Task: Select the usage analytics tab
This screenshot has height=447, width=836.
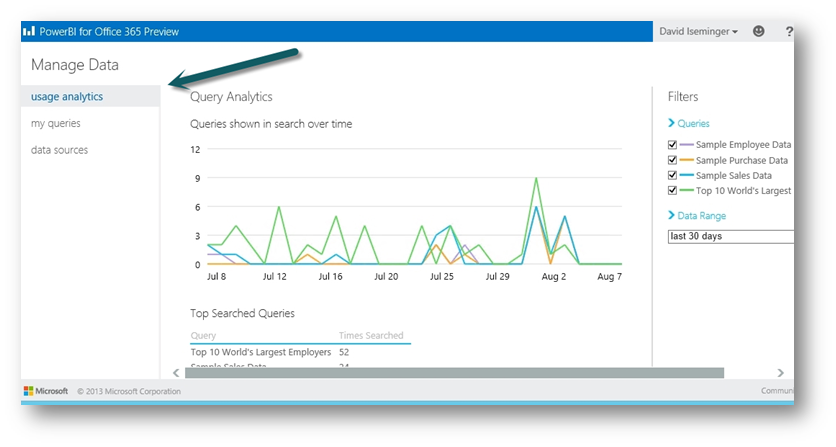Action: point(91,96)
